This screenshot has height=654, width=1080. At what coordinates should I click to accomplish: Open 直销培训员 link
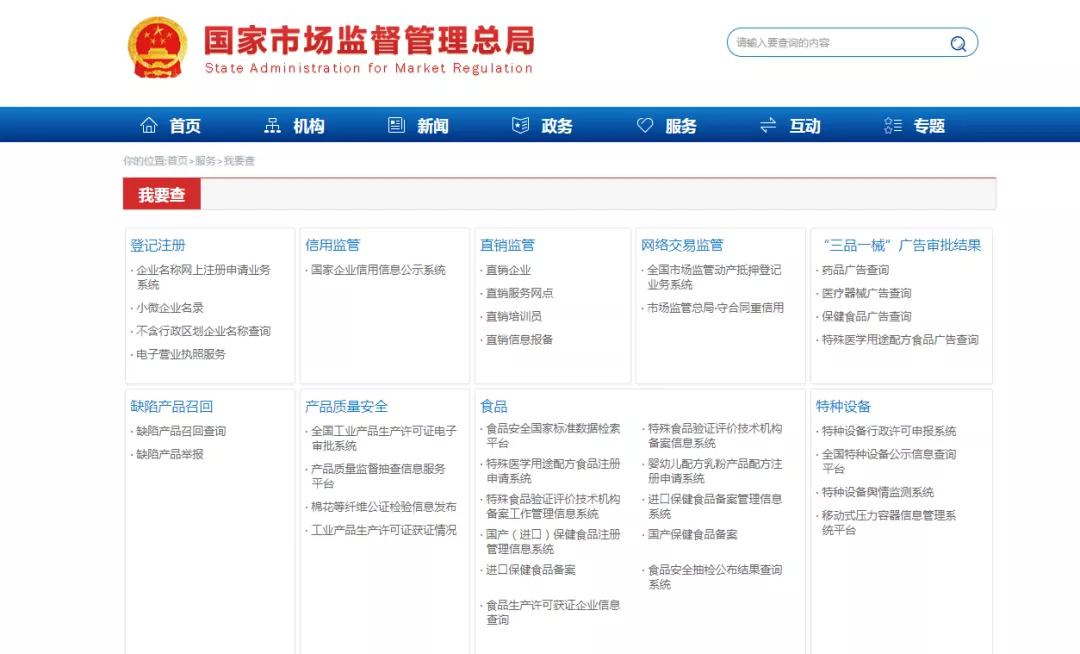514,317
